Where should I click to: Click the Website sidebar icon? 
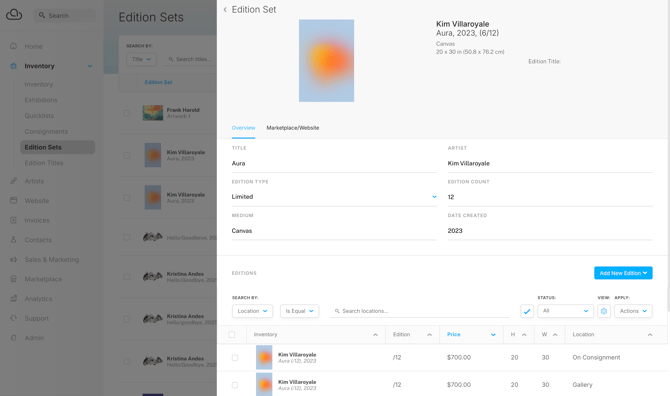(14, 200)
